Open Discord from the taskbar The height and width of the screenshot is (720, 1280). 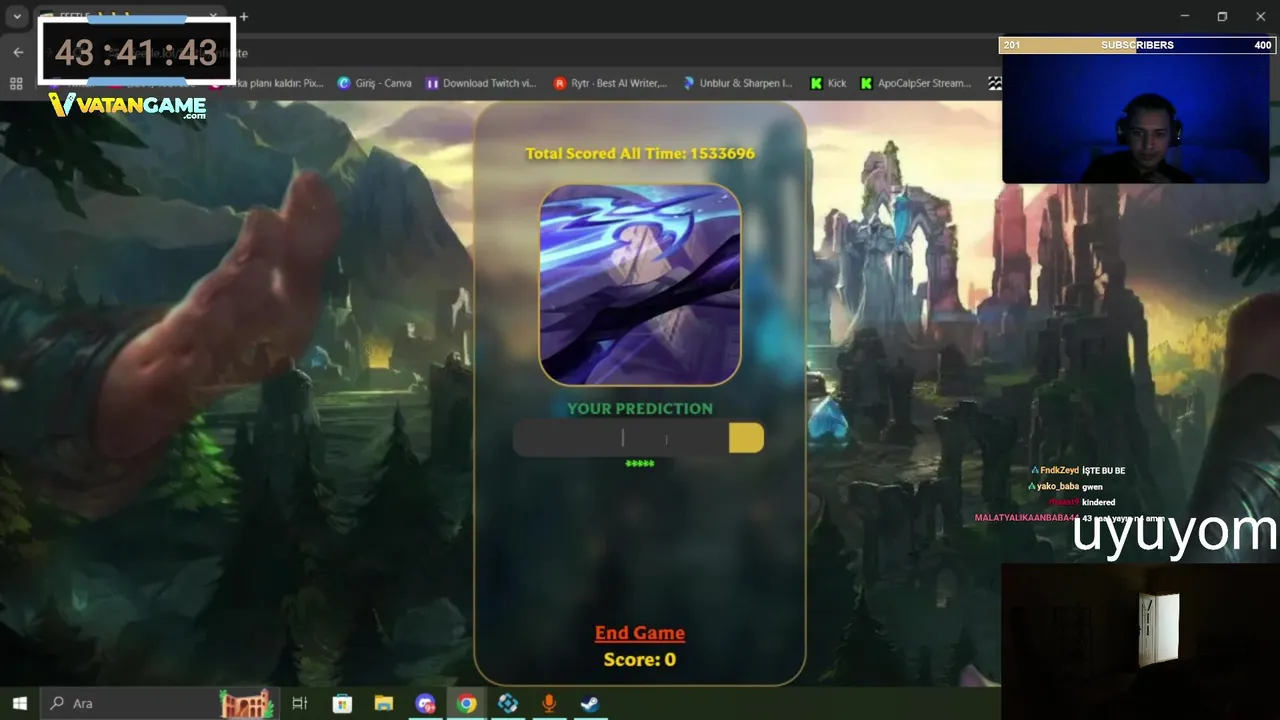pos(426,703)
